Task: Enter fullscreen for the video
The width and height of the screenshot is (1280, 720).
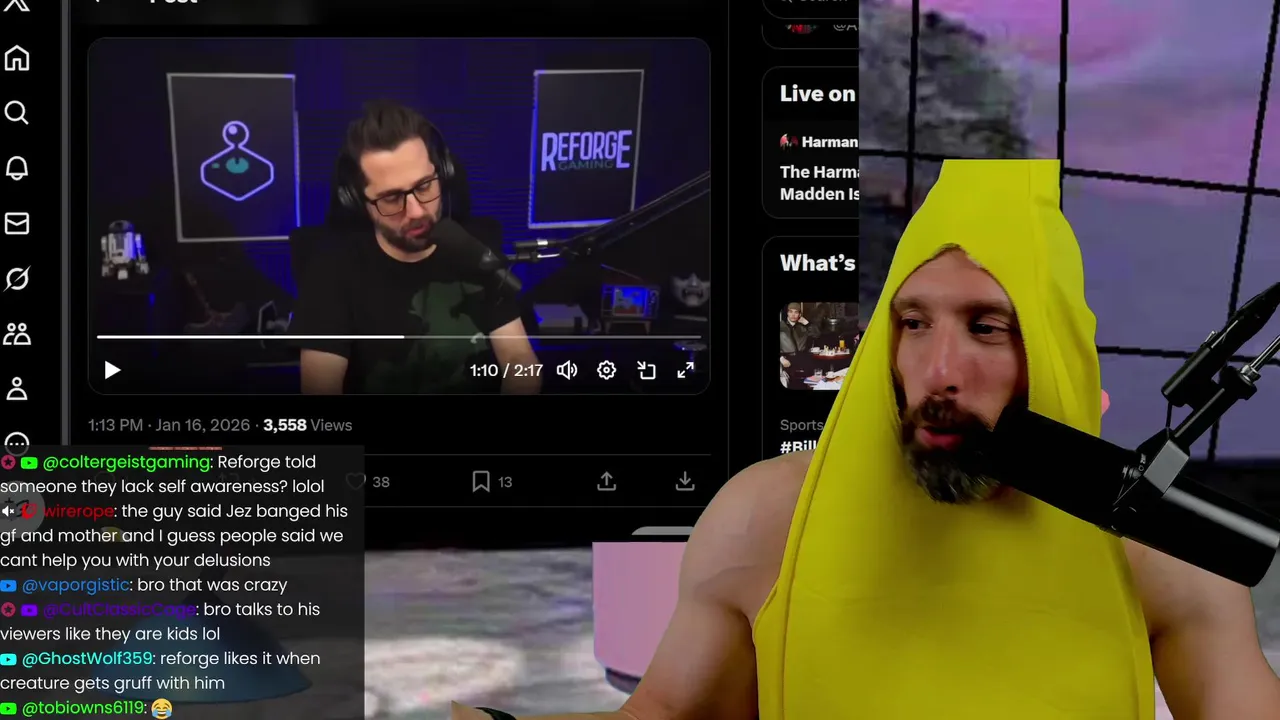Action: coord(686,370)
